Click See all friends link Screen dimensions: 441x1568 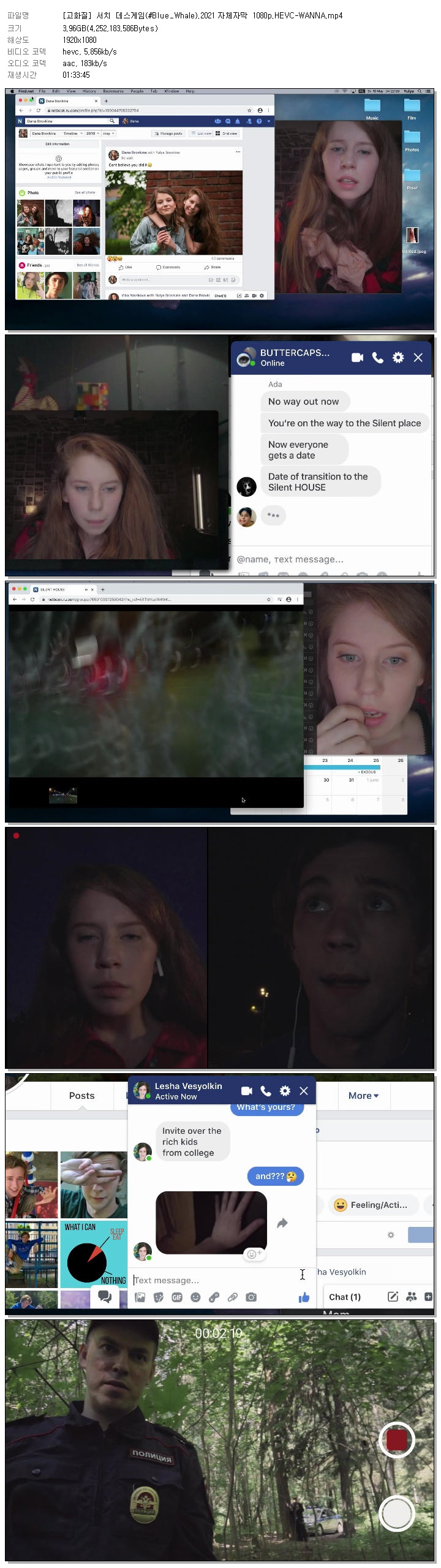click(x=88, y=265)
